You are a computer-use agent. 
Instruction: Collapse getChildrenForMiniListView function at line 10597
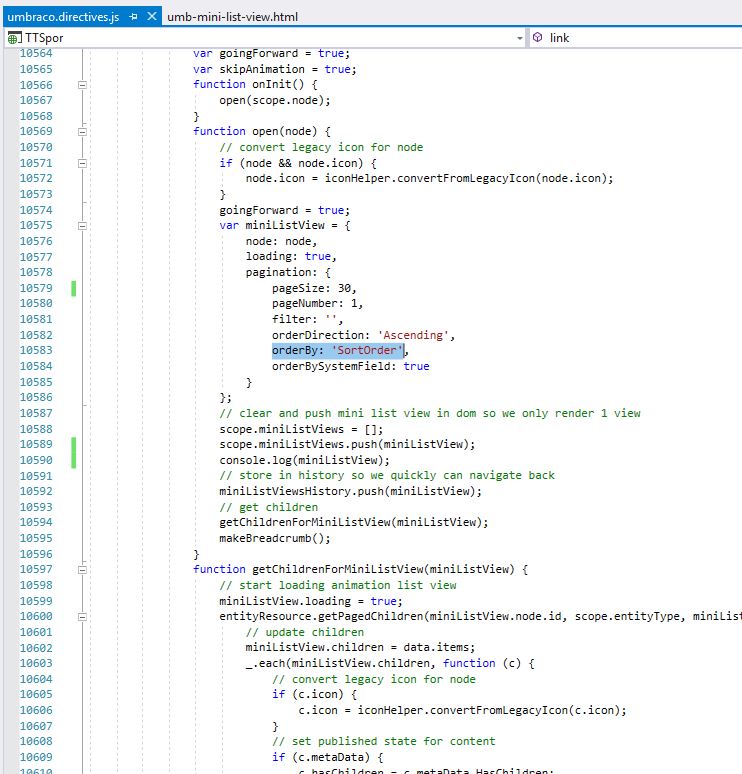(82, 570)
